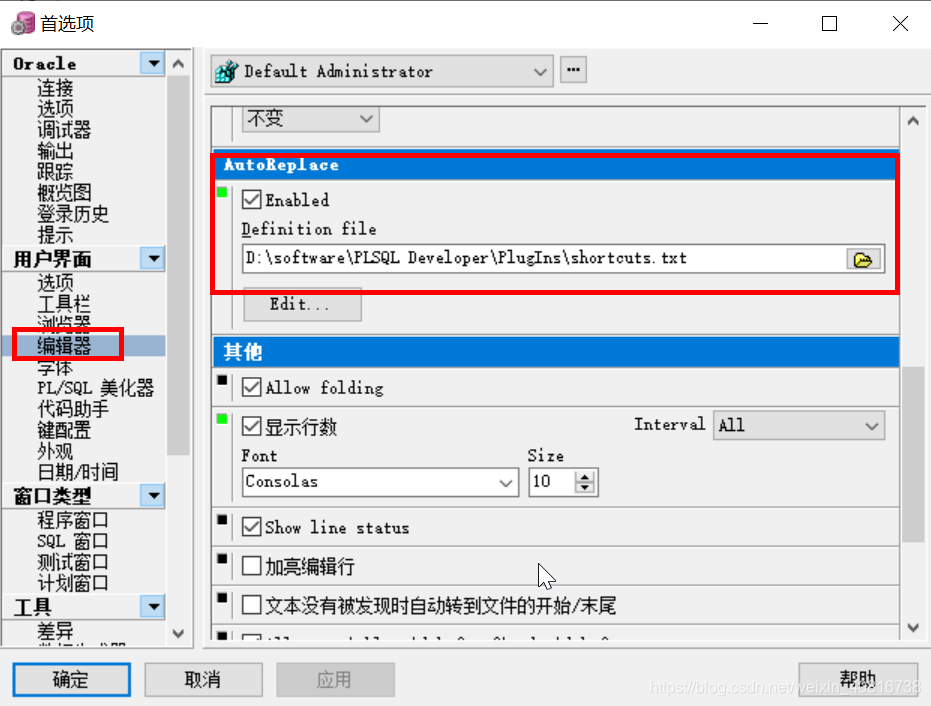Select 差异 under 工具

pyautogui.click(x=55, y=630)
